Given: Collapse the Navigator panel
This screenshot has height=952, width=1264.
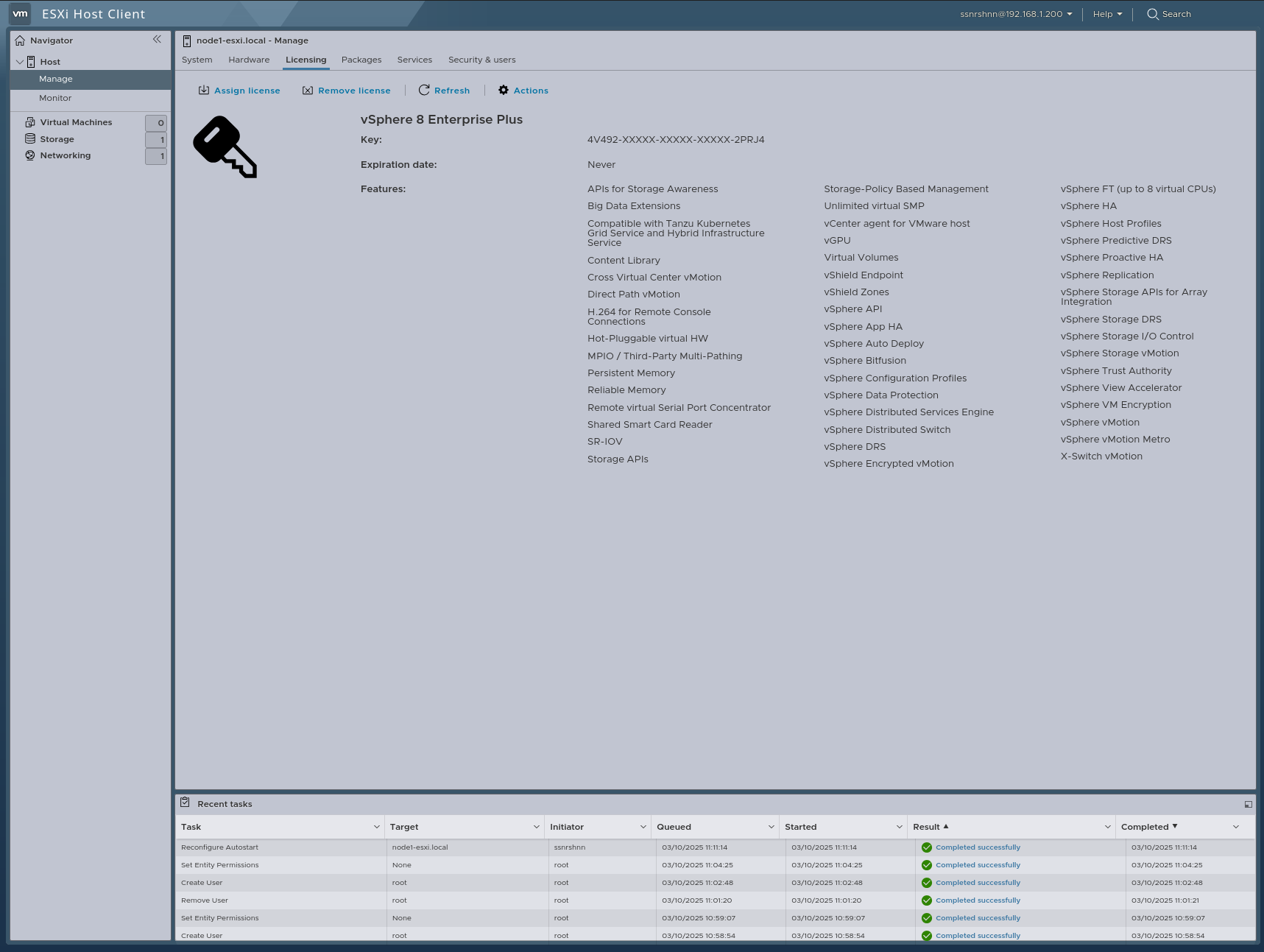Looking at the screenshot, I should (x=158, y=40).
